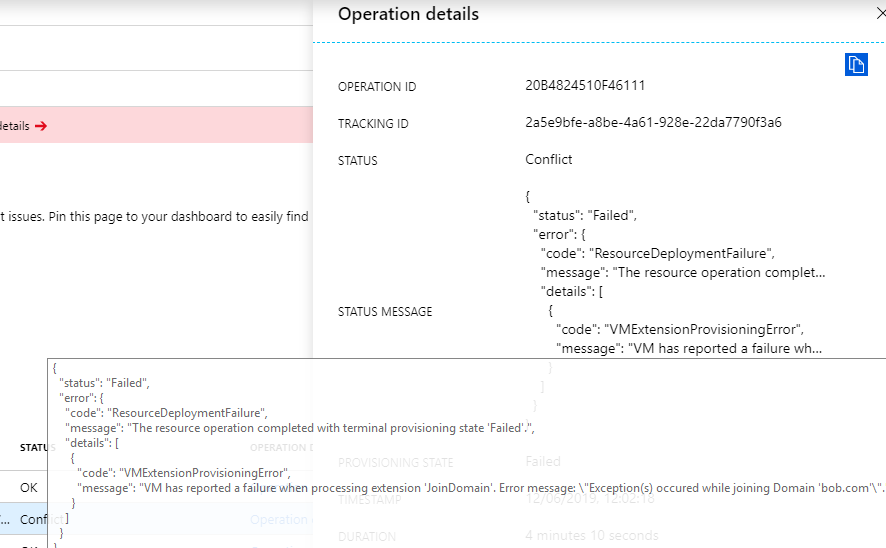The height and width of the screenshot is (548, 886).
Task: Click the STATUS label in Operation details
Action: click(358, 161)
